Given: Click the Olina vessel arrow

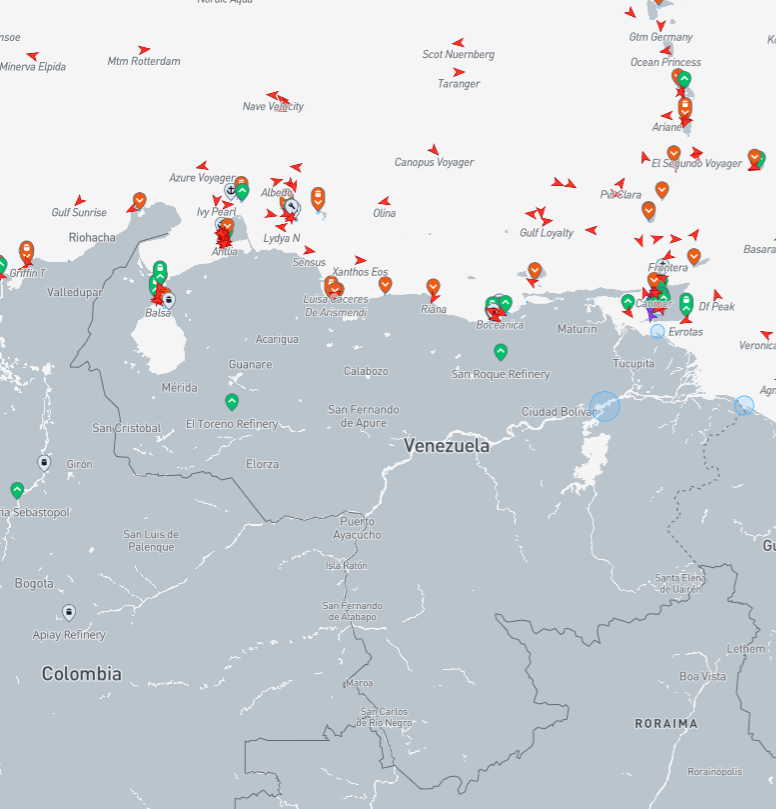Looking at the screenshot, I should tap(384, 201).
